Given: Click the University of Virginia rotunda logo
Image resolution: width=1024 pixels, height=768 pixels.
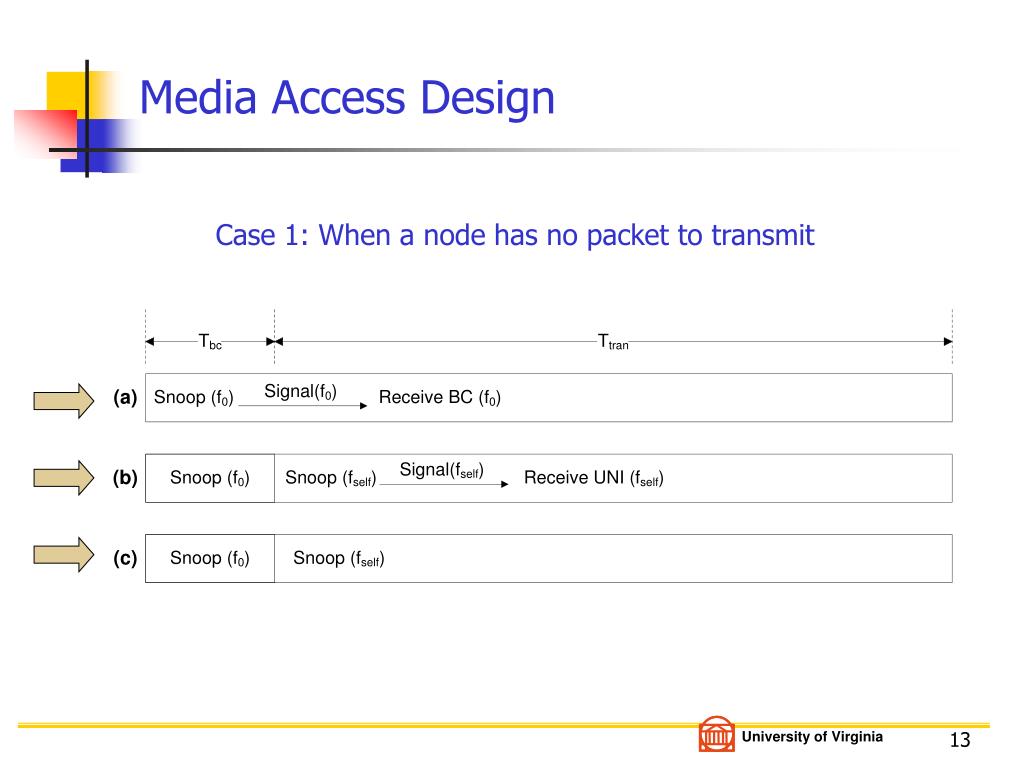Looking at the screenshot, I should click(716, 734).
